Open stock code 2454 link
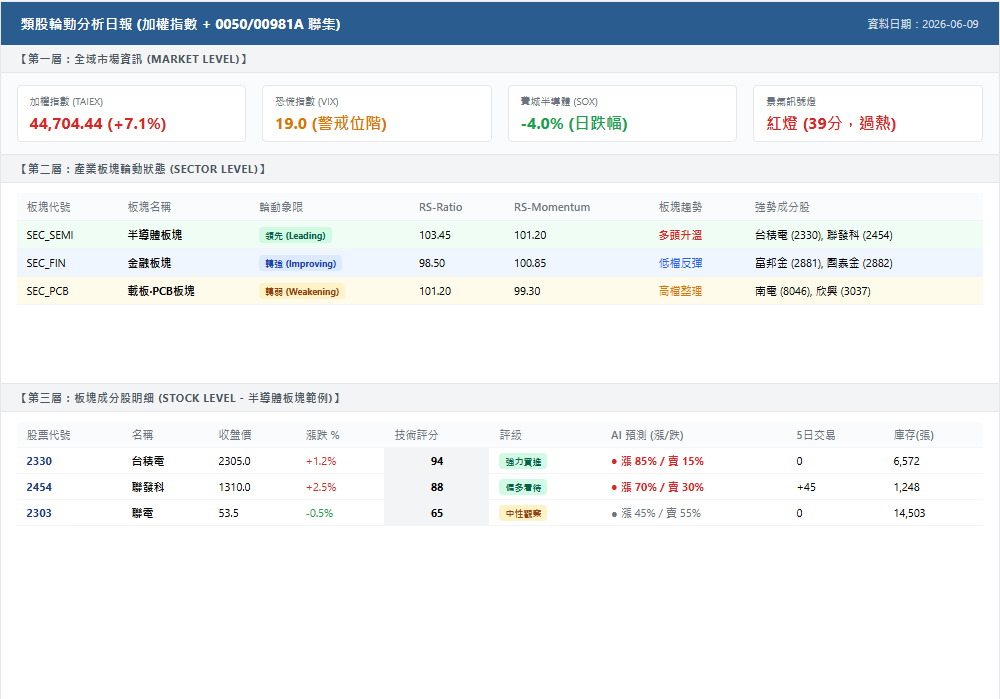This screenshot has height=699, width=1000. [39, 487]
